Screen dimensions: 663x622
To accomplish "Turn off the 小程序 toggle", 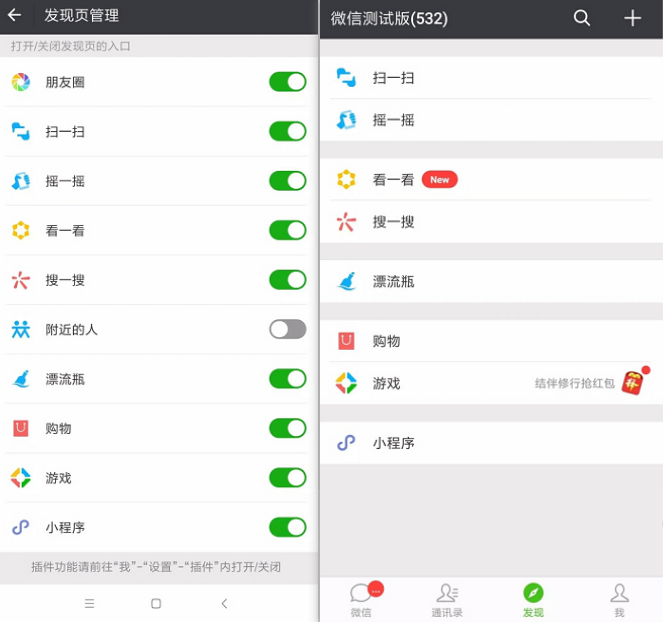I will [x=288, y=527].
